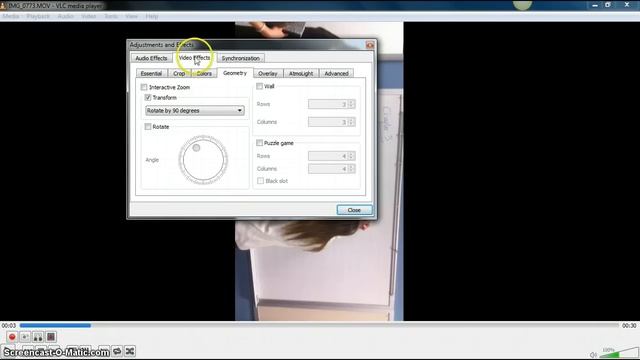Open the AtmoLight sub-tab
Image resolution: width=640 pixels, height=360 pixels.
301,73
